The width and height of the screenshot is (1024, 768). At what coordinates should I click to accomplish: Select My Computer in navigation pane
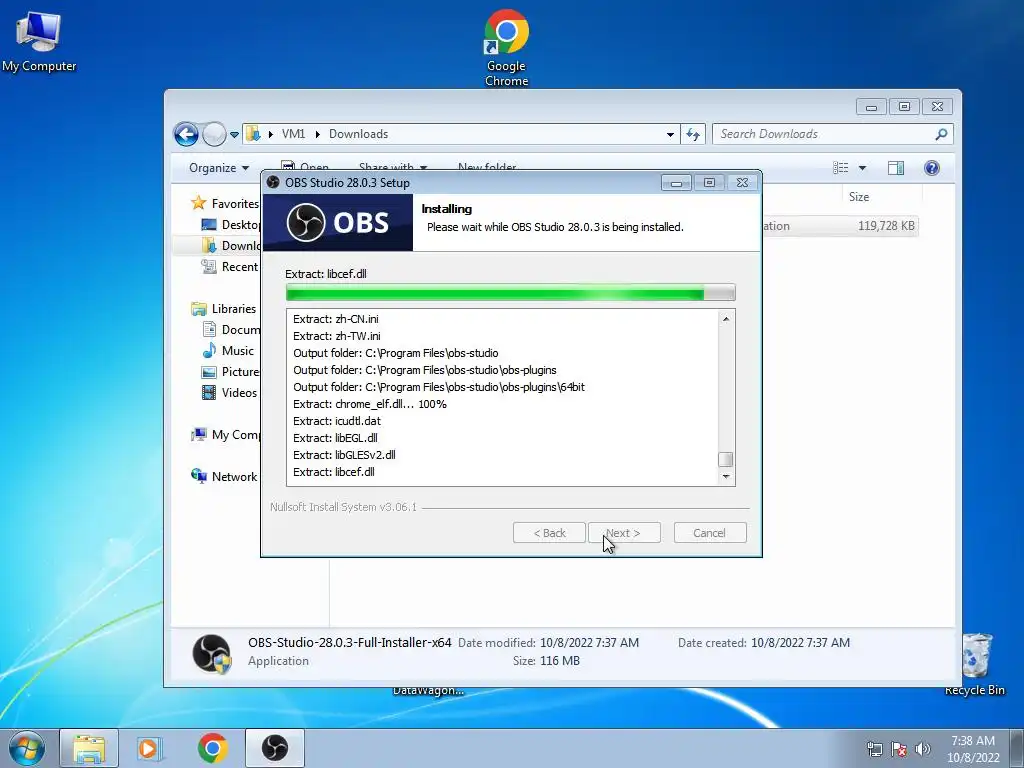coord(225,435)
